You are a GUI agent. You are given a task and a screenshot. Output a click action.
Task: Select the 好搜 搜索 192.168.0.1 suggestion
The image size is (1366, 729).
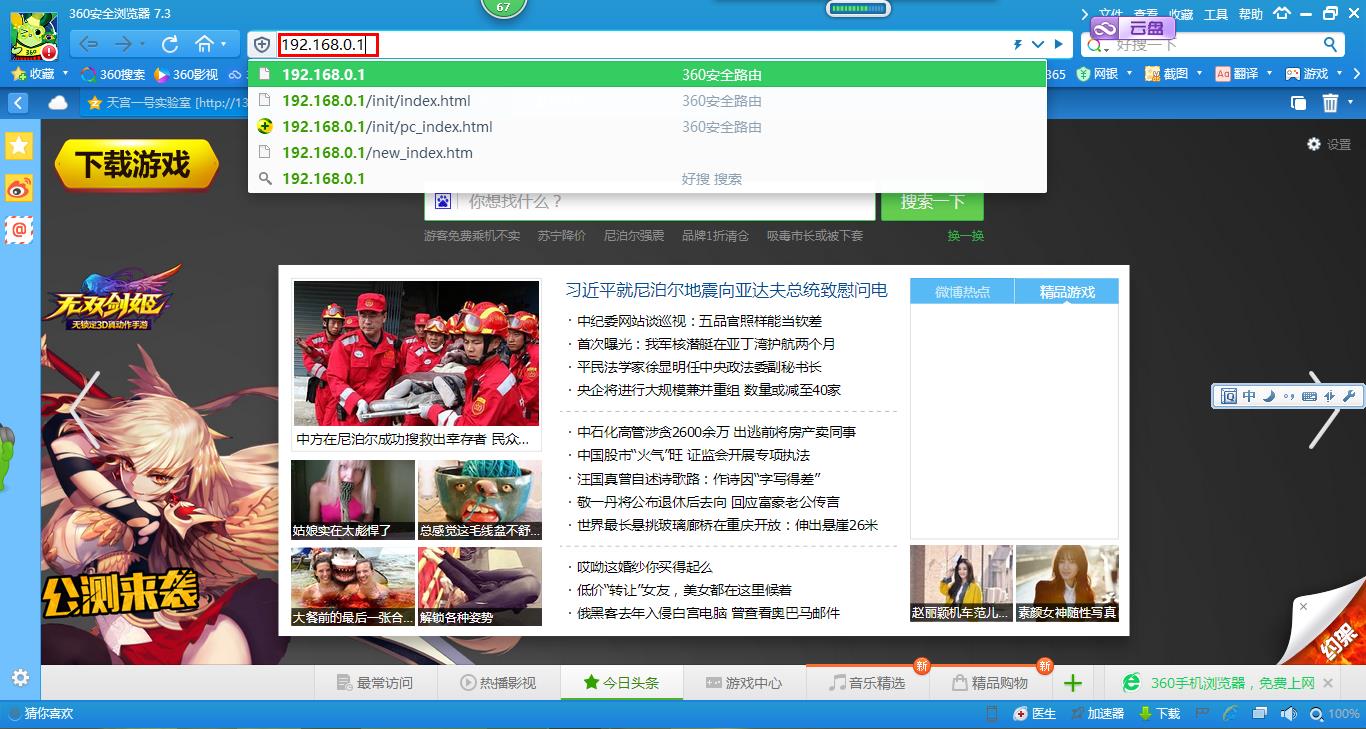[647, 179]
